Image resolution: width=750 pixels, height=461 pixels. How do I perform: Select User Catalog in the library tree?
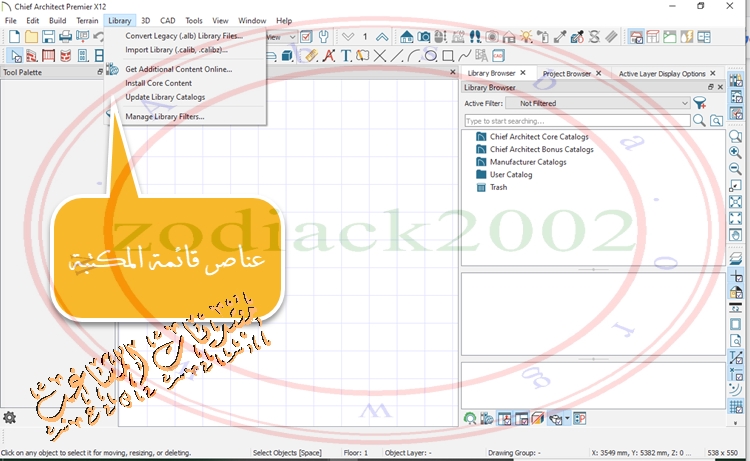pos(511,175)
